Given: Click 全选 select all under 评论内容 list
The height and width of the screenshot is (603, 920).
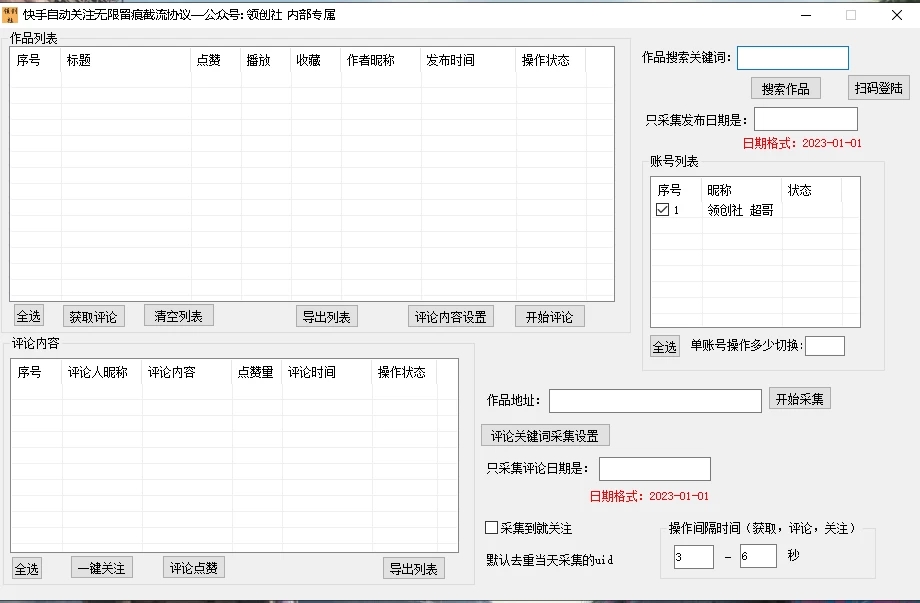Looking at the screenshot, I should point(27,567).
